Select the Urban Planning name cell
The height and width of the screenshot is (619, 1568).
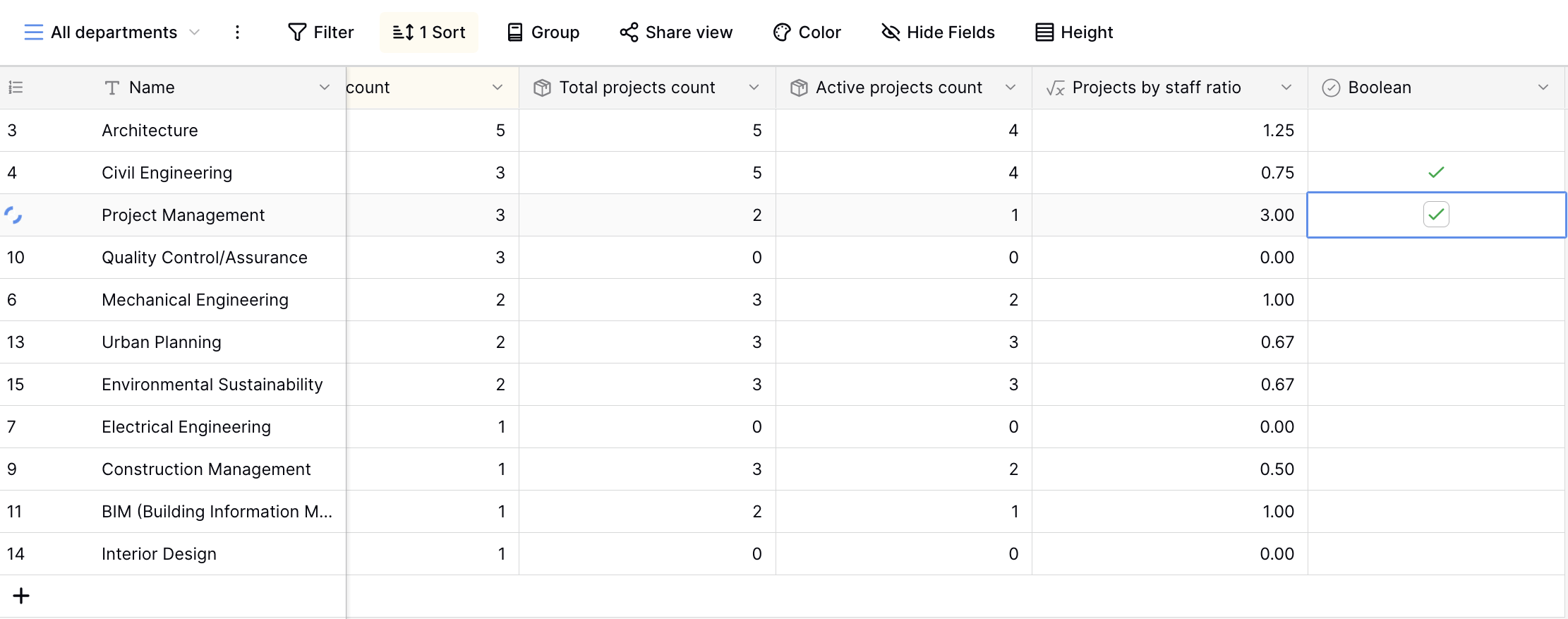click(x=162, y=342)
